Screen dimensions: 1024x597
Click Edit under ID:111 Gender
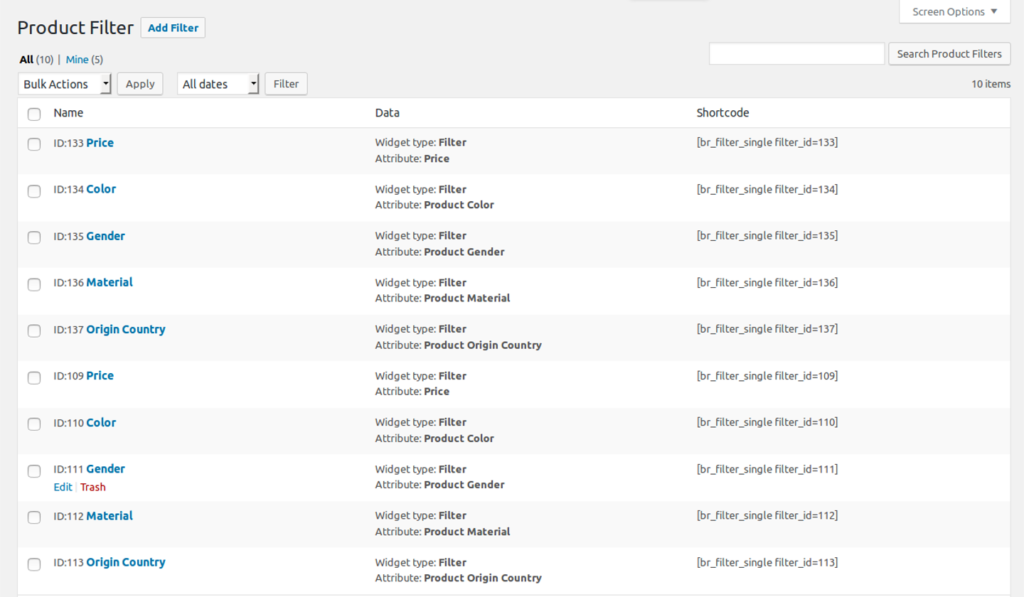coord(62,487)
